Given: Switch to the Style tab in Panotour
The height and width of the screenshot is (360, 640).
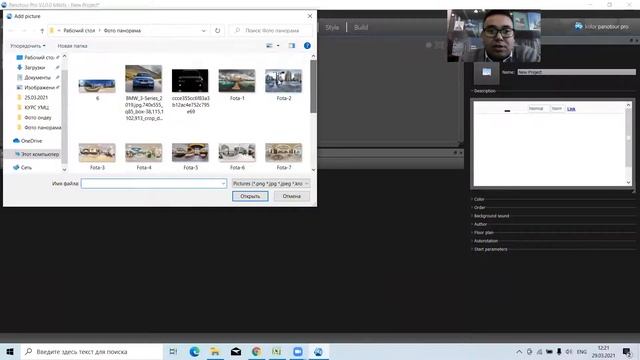Looking at the screenshot, I should [332, 27].
